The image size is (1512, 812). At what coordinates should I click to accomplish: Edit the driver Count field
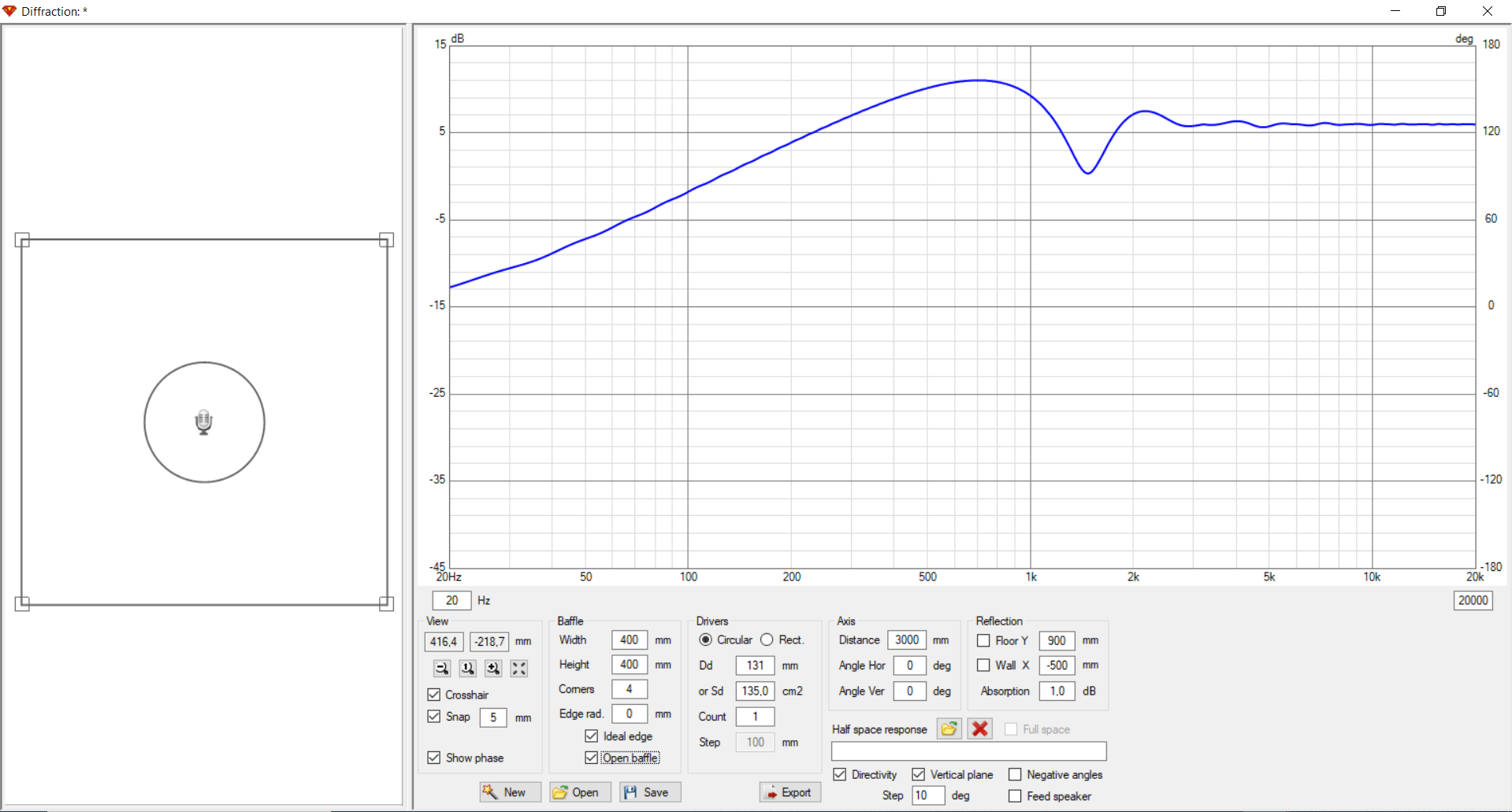756,717
